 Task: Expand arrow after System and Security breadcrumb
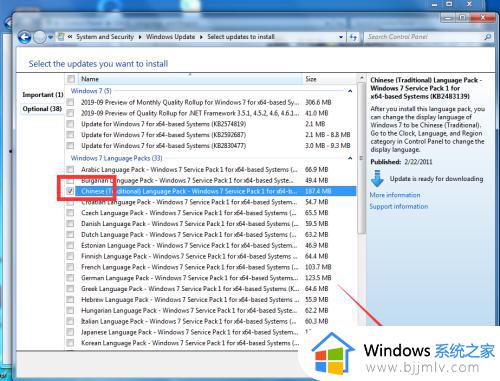[140, 37]
